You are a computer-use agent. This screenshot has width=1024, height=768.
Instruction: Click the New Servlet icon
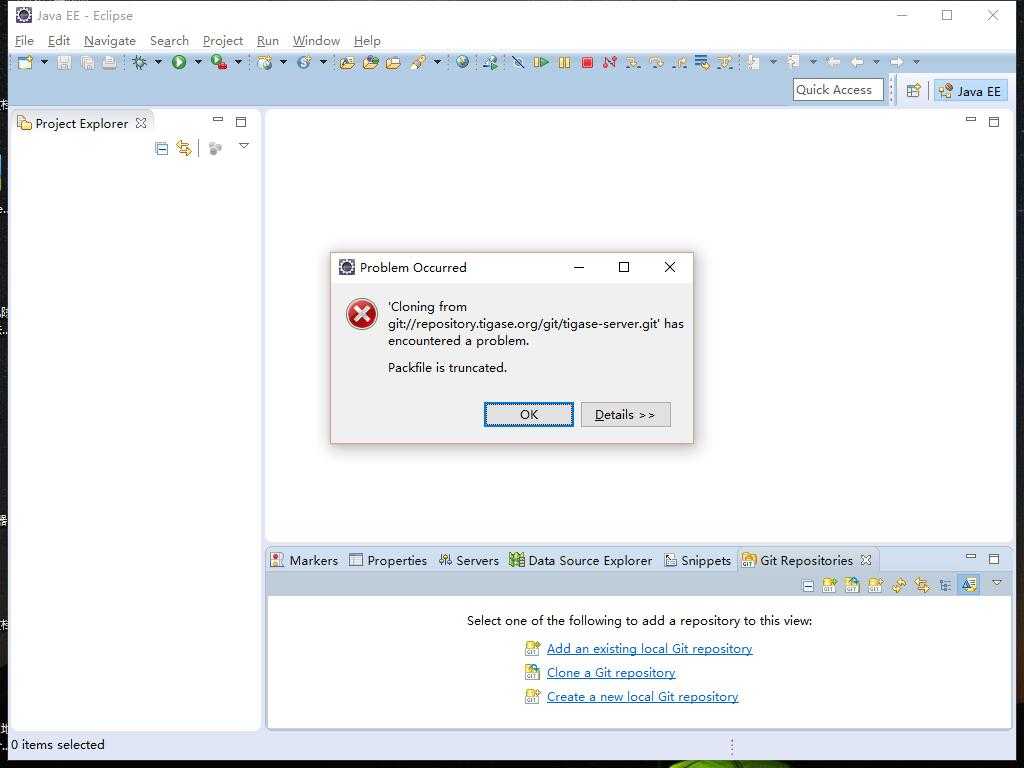tap(304, 62)
